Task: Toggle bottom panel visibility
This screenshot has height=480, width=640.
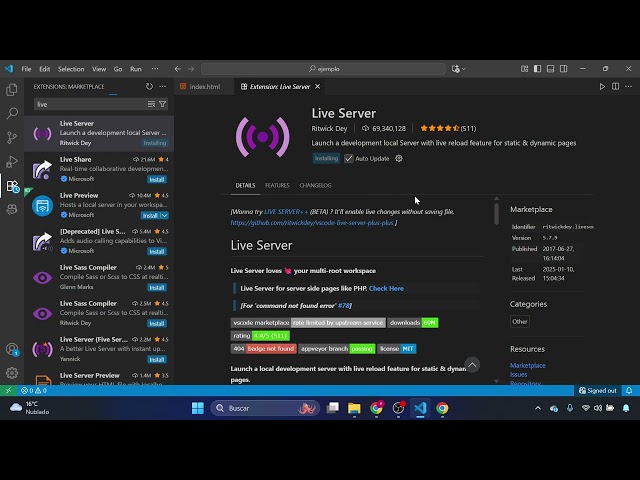Action: click(x=551, y=69)
